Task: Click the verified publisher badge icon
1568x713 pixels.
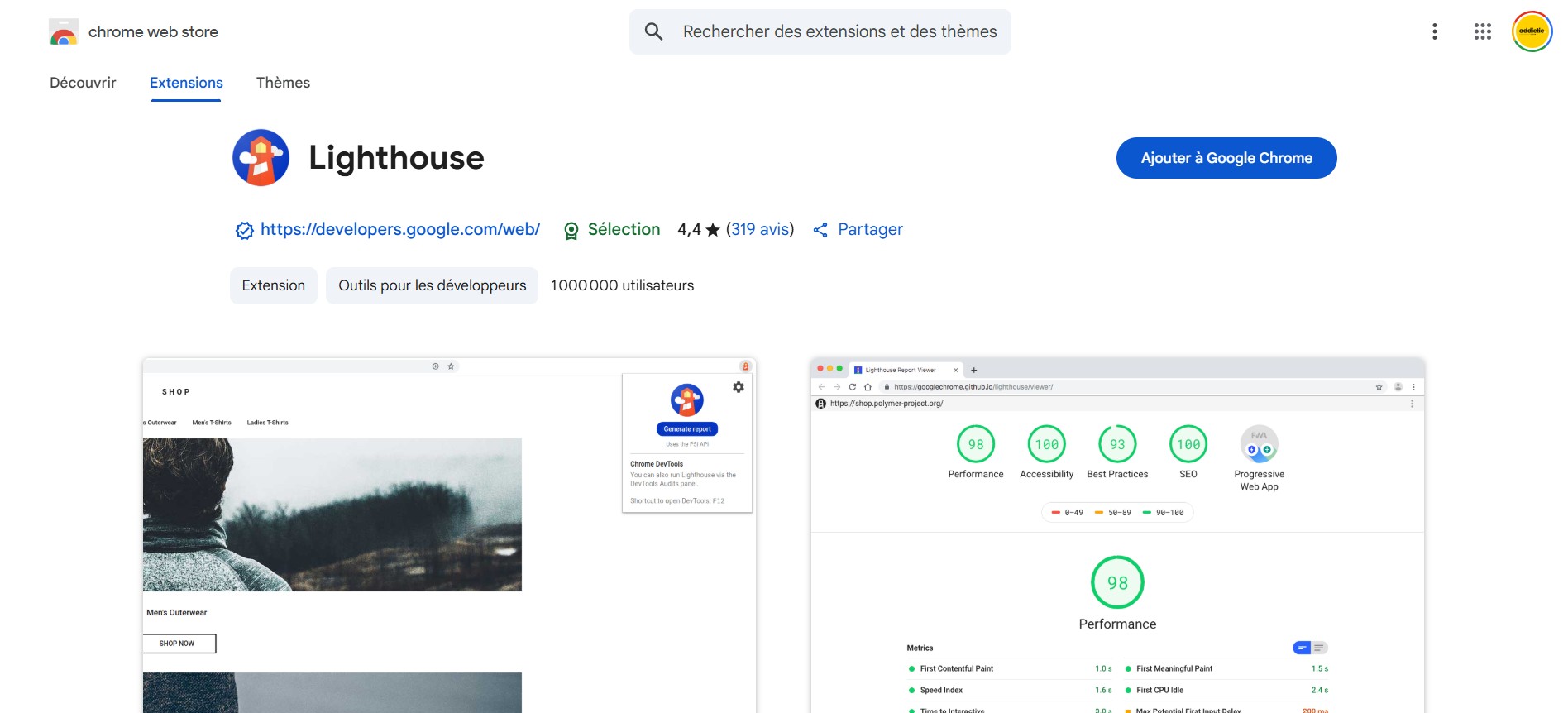Action: pyautogui.click(x=244, y=231)
